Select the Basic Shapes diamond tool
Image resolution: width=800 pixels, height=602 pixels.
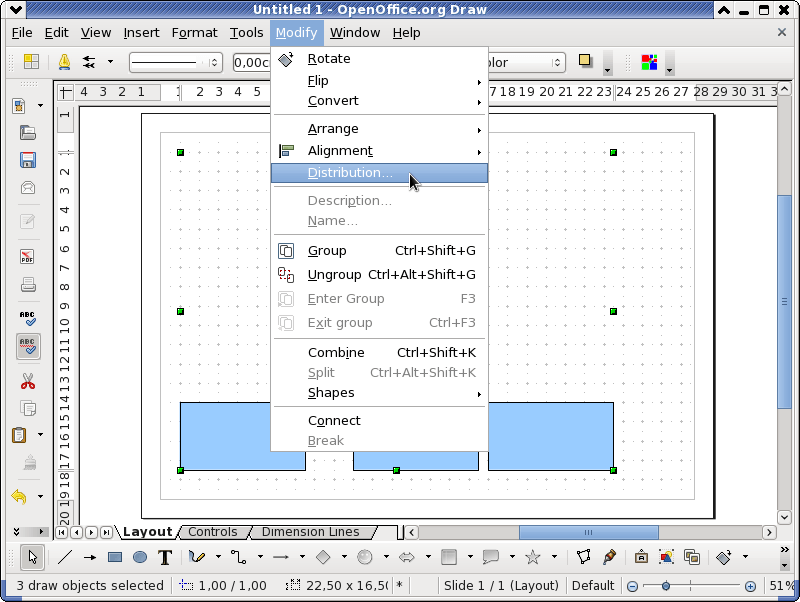[x=323, y=557]
